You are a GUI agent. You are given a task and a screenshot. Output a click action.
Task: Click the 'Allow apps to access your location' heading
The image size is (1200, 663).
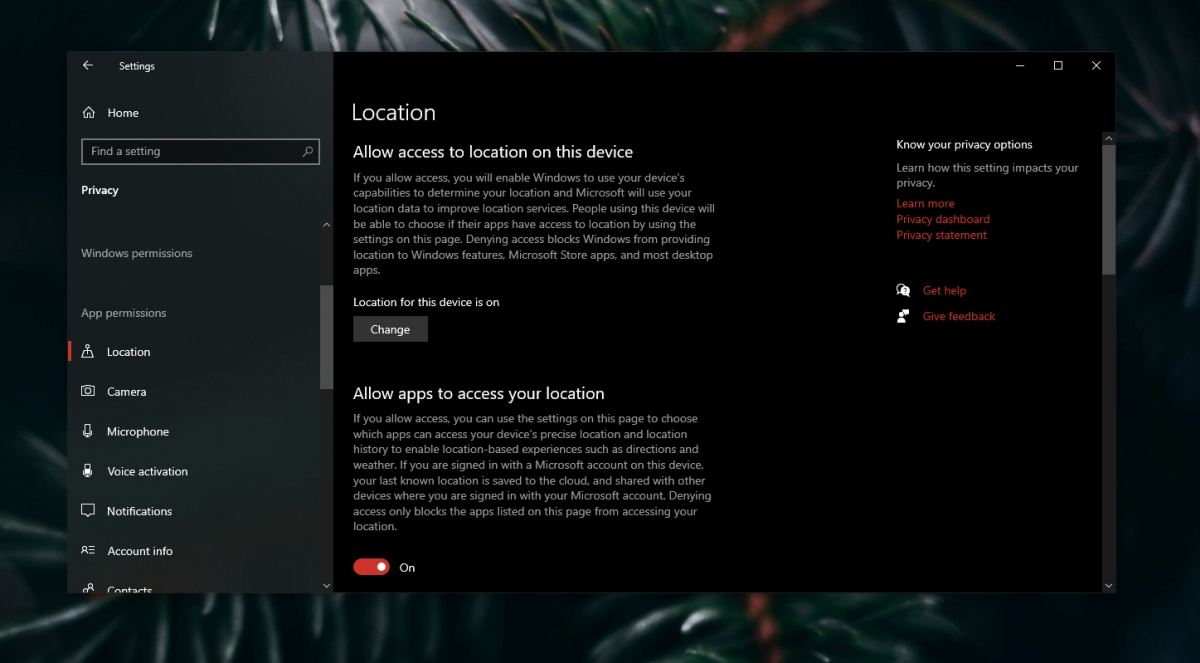pos(479,393)
